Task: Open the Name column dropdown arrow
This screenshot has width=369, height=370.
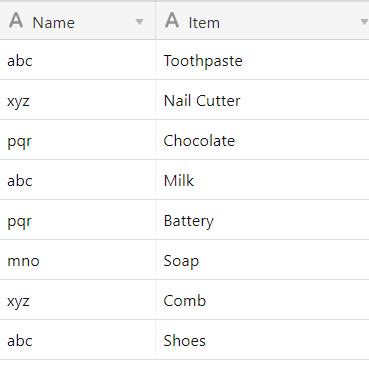Action: click(139, 22)
